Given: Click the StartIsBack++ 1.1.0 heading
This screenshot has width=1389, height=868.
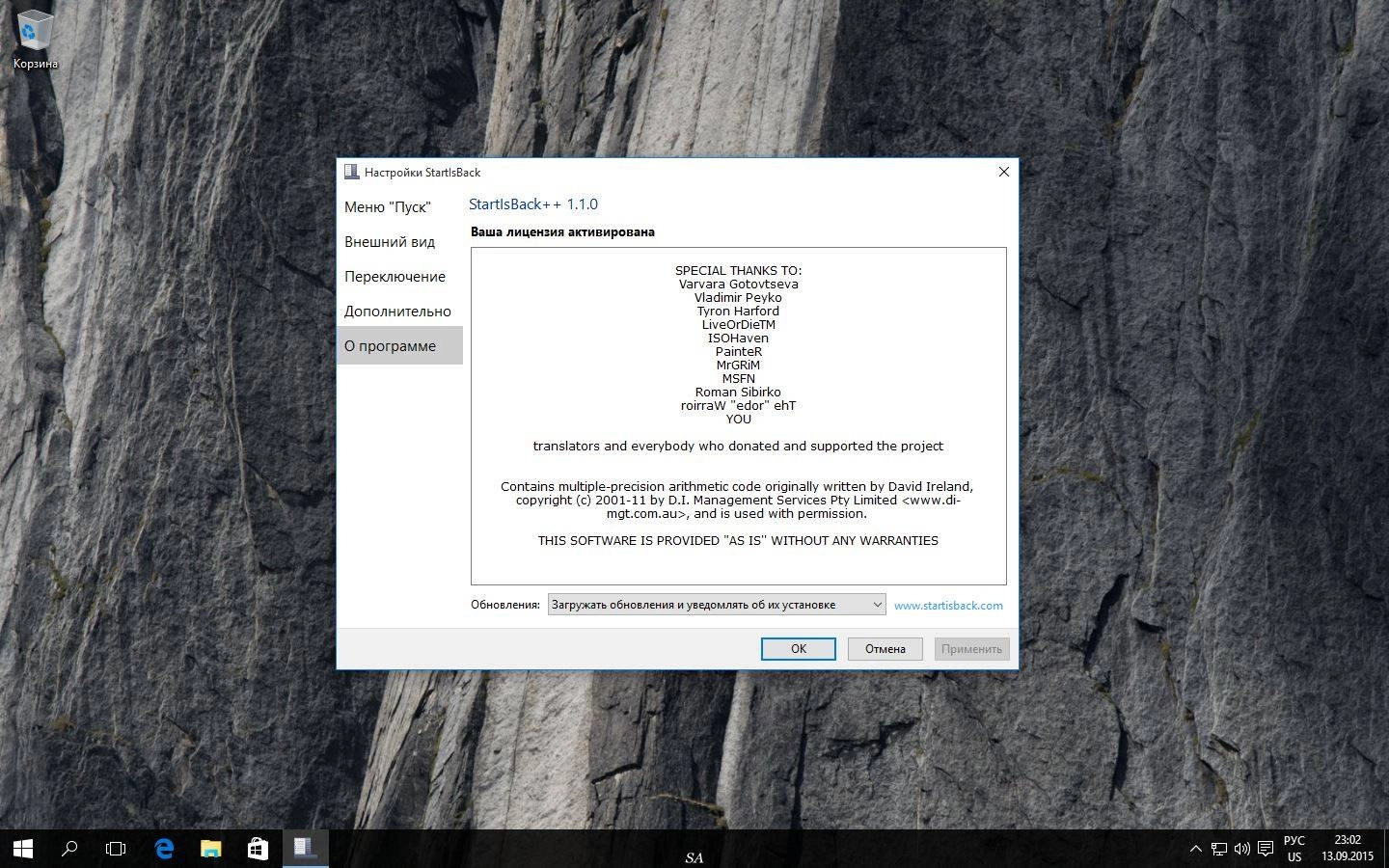Looking at the screenshot, I should tap(533, 204).
